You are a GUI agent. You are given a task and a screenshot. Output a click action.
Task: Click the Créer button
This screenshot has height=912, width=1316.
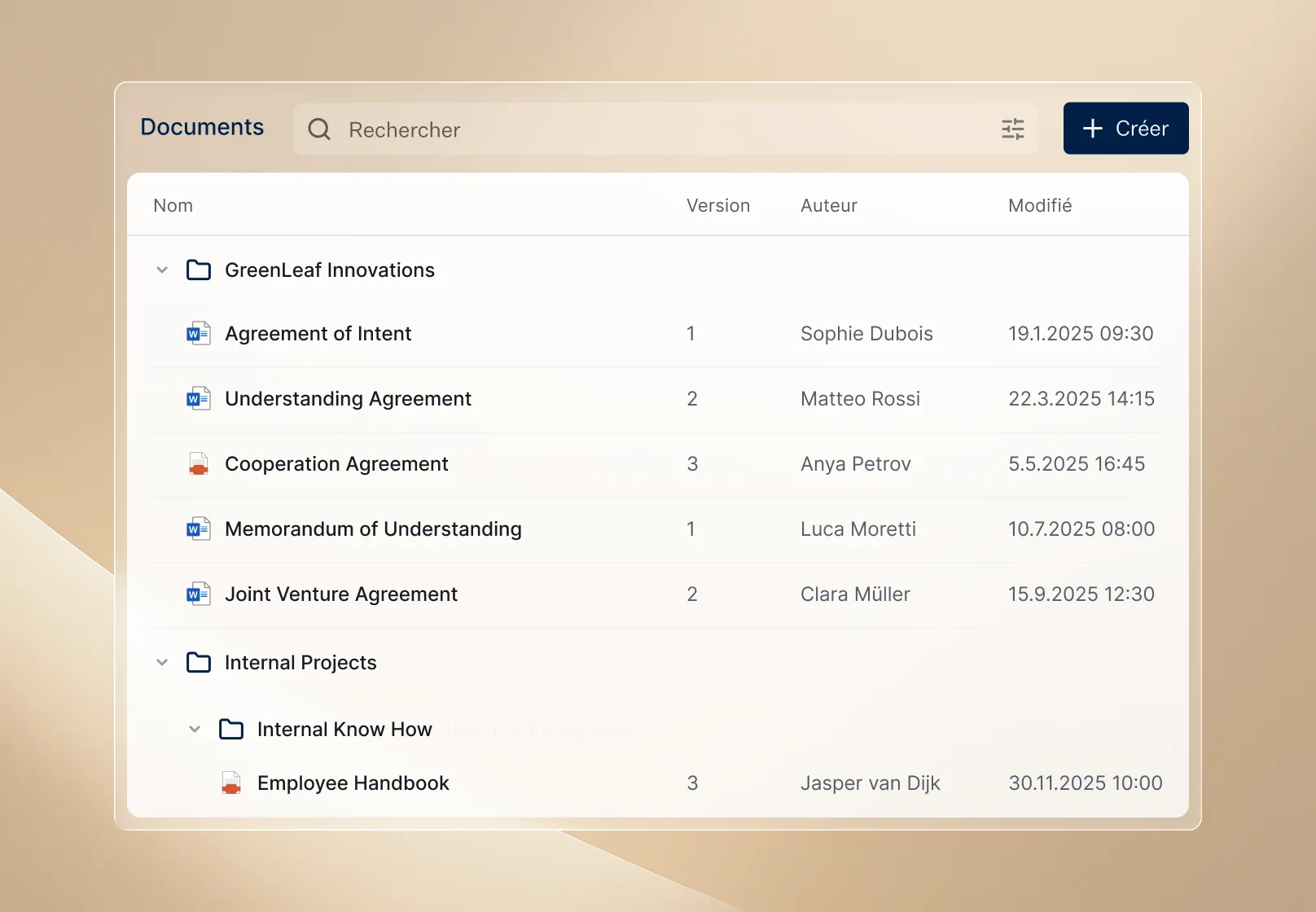point(1125,128)
